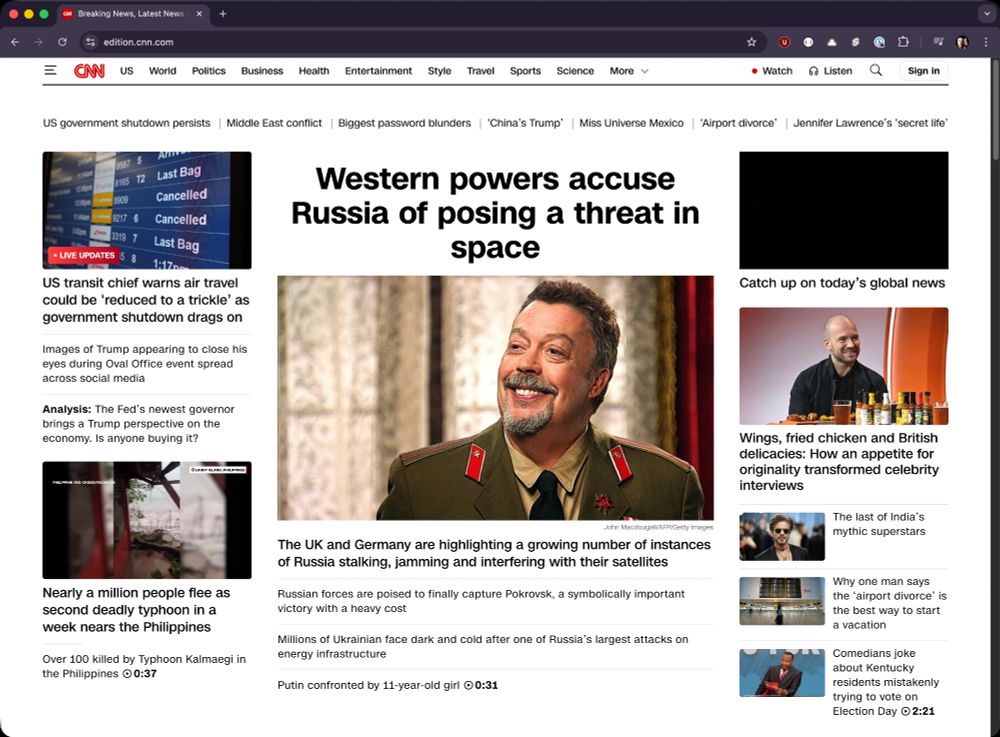Switch to the Politics section
Screen dimensions: 1000x737
click(208, 71)
